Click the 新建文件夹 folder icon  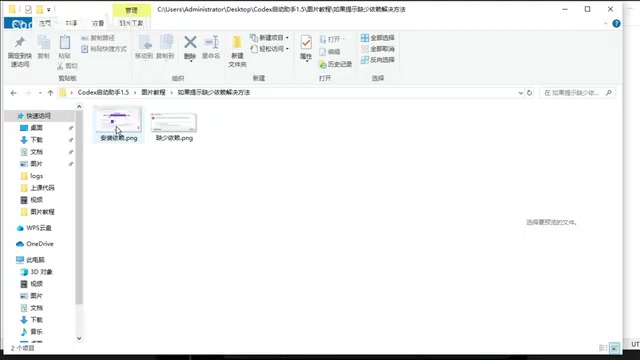(x=237, y=42)
